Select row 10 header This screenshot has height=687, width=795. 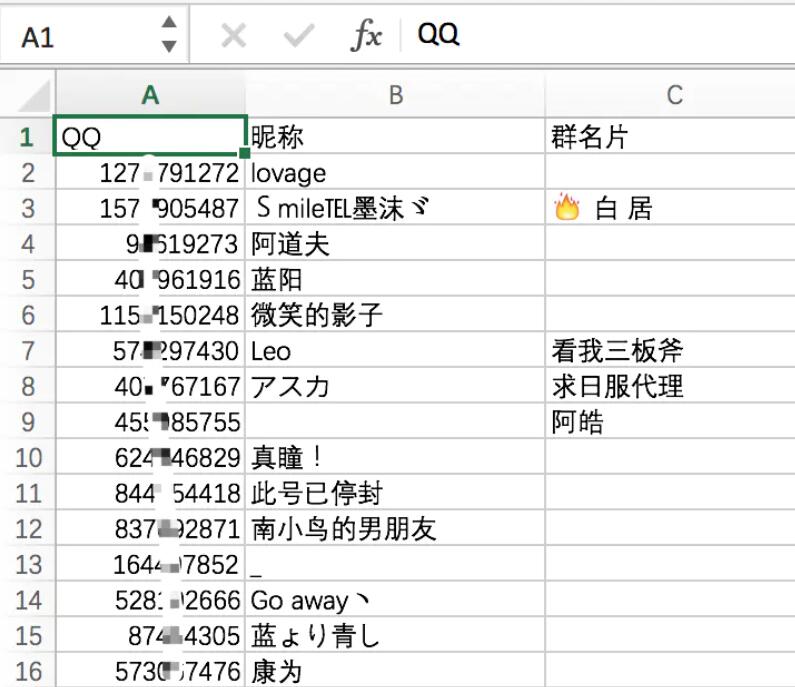click(27, 458)
